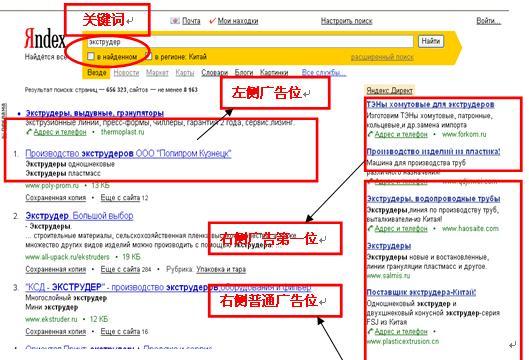Click the www.poly-prom.ru URL
This screenshot has width=529, height=360.
point(52,185)
